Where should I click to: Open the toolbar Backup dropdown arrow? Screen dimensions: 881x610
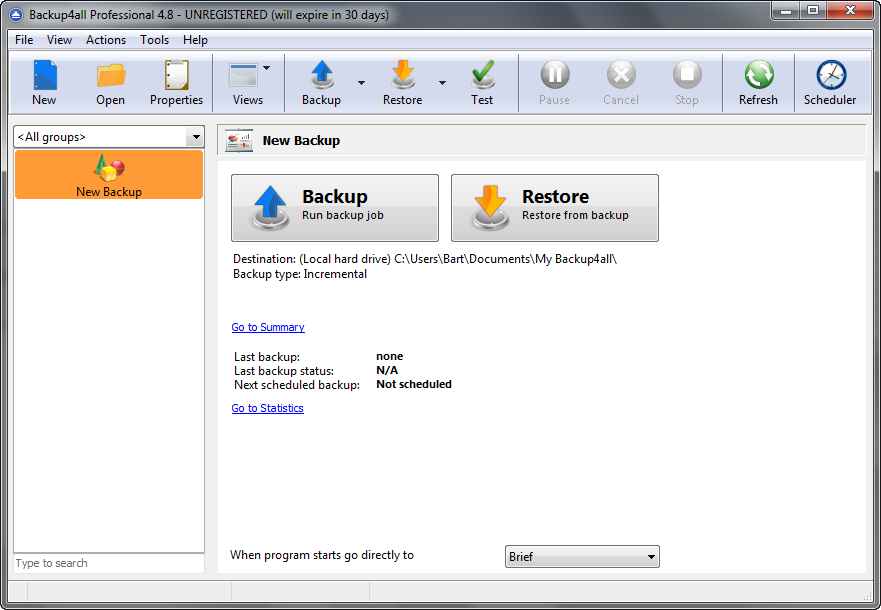(x=361, y=83)
